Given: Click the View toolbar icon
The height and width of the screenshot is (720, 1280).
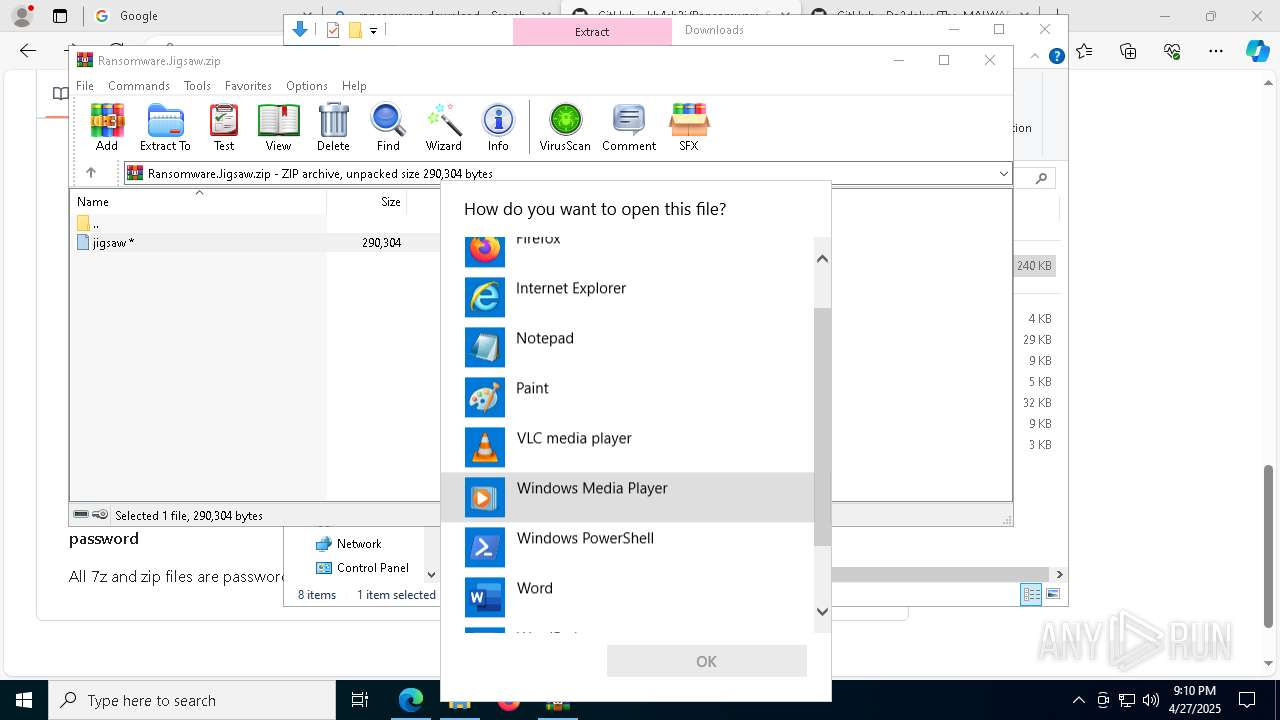Looking at the screenshot, I should tap(278, 127).
